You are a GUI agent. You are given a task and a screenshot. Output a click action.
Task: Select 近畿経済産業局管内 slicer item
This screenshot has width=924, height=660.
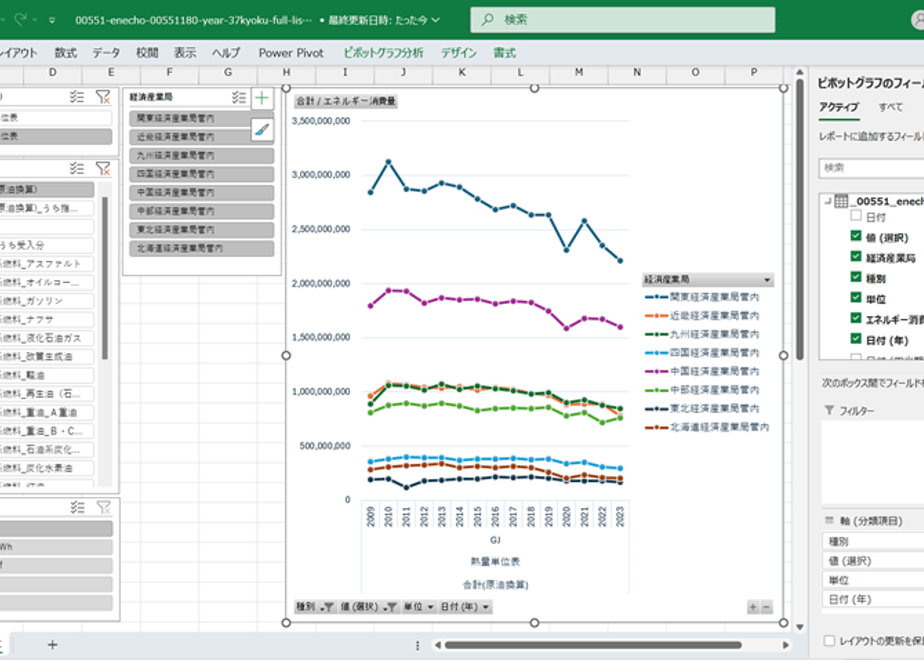pos(202,137)
